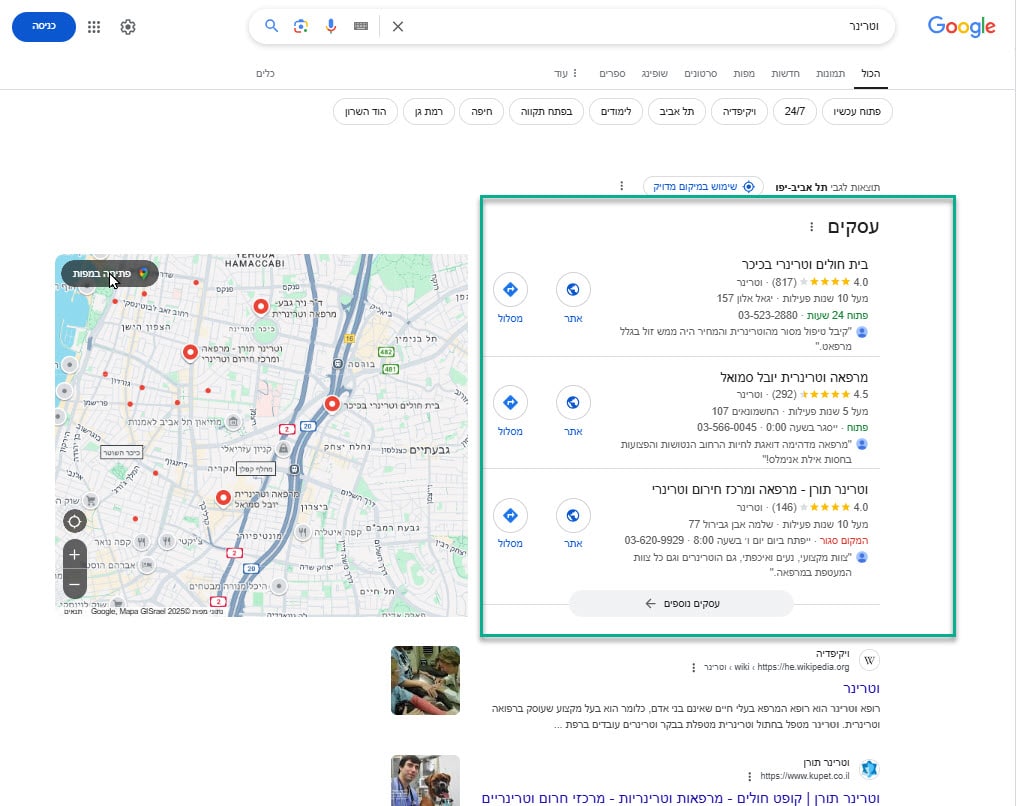Select the תל אביב filter chip
The image size is (1016, 806).
click(x=676, y=111)
